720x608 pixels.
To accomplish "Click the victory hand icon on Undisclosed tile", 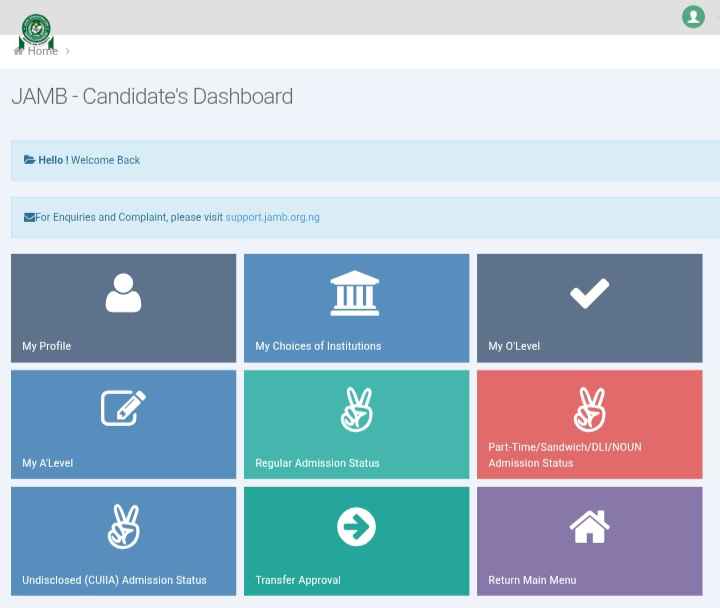I will coord(123,526).
